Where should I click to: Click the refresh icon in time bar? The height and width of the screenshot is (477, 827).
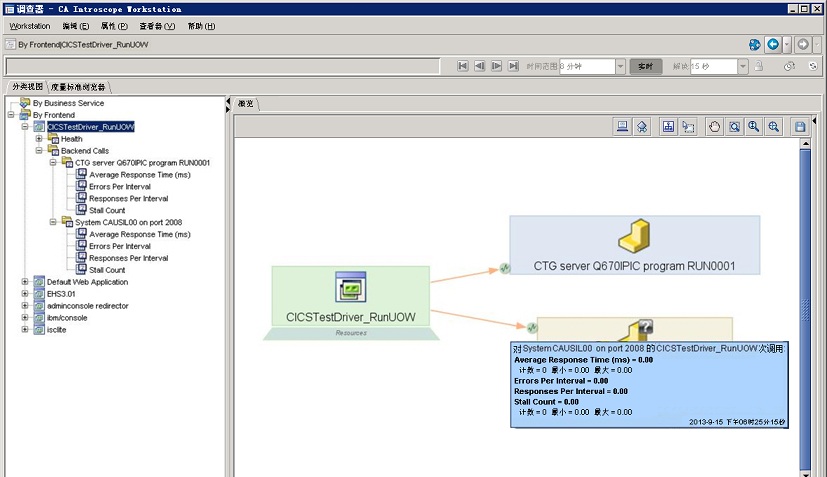click(813, 66)
